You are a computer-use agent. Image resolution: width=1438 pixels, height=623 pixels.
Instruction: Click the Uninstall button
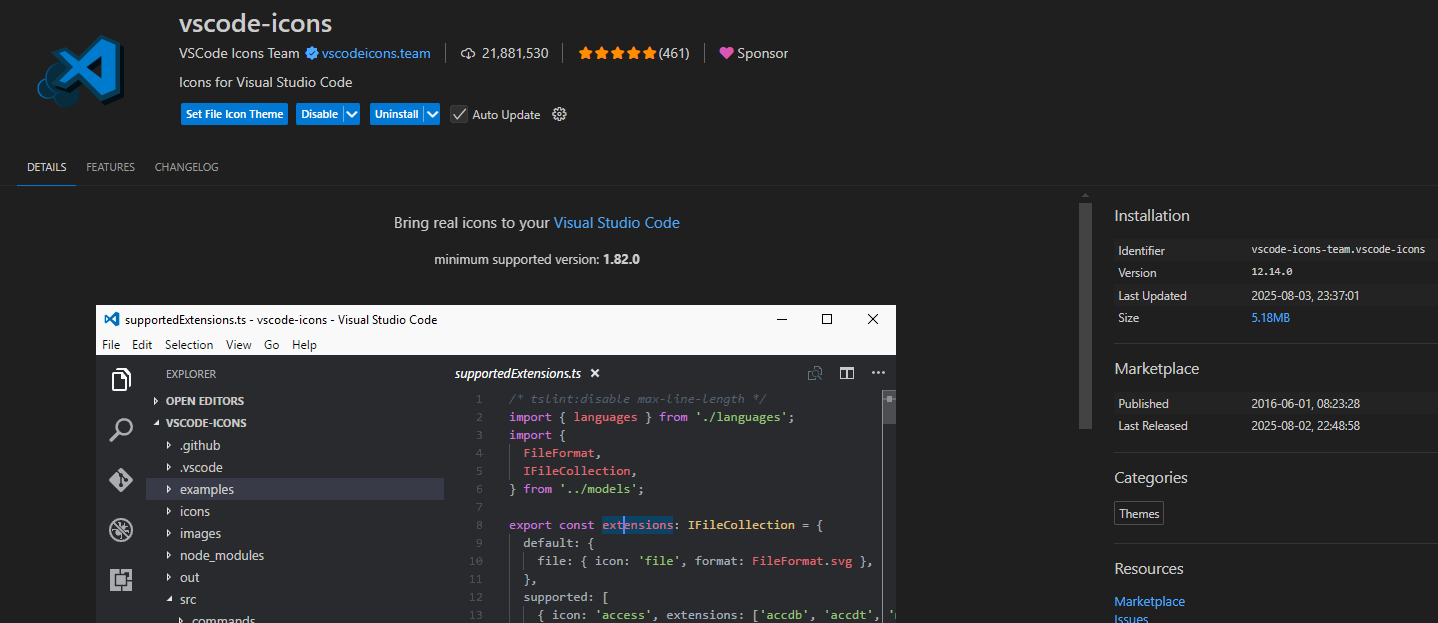click(397, 114)
